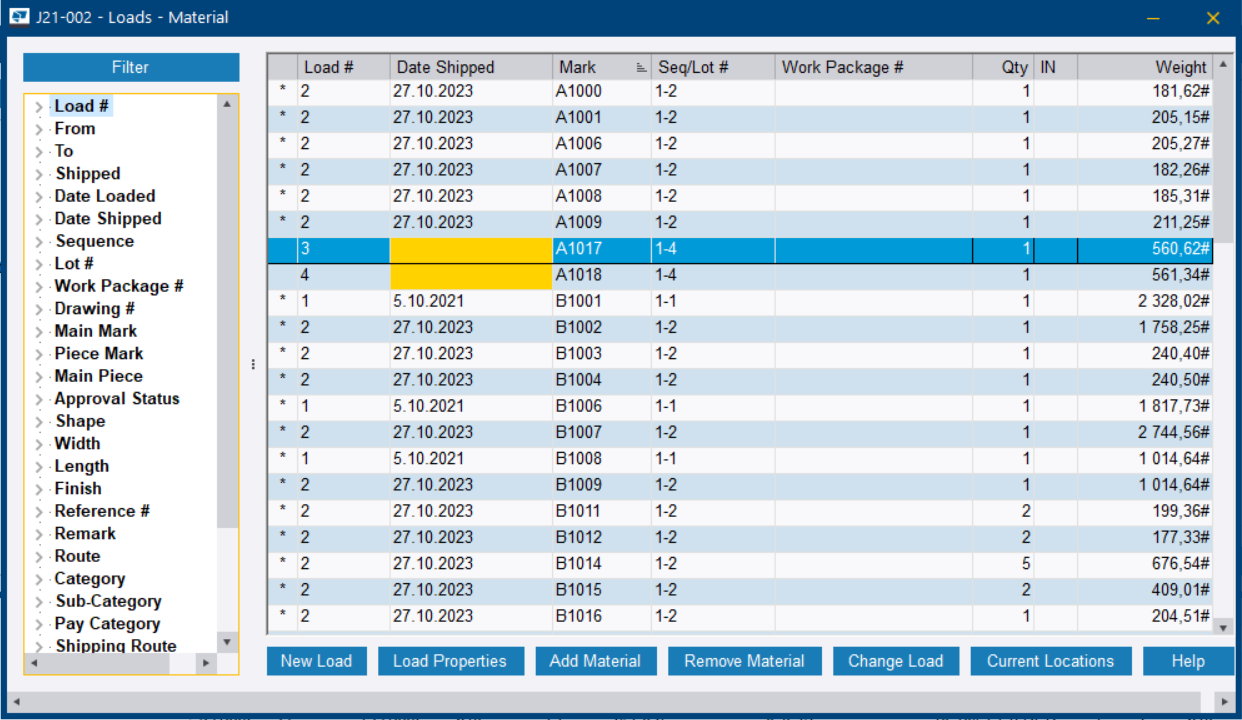Click the up arrow of the grid scrollbar
The image size is (1242, 720).
pos(1221,64)
